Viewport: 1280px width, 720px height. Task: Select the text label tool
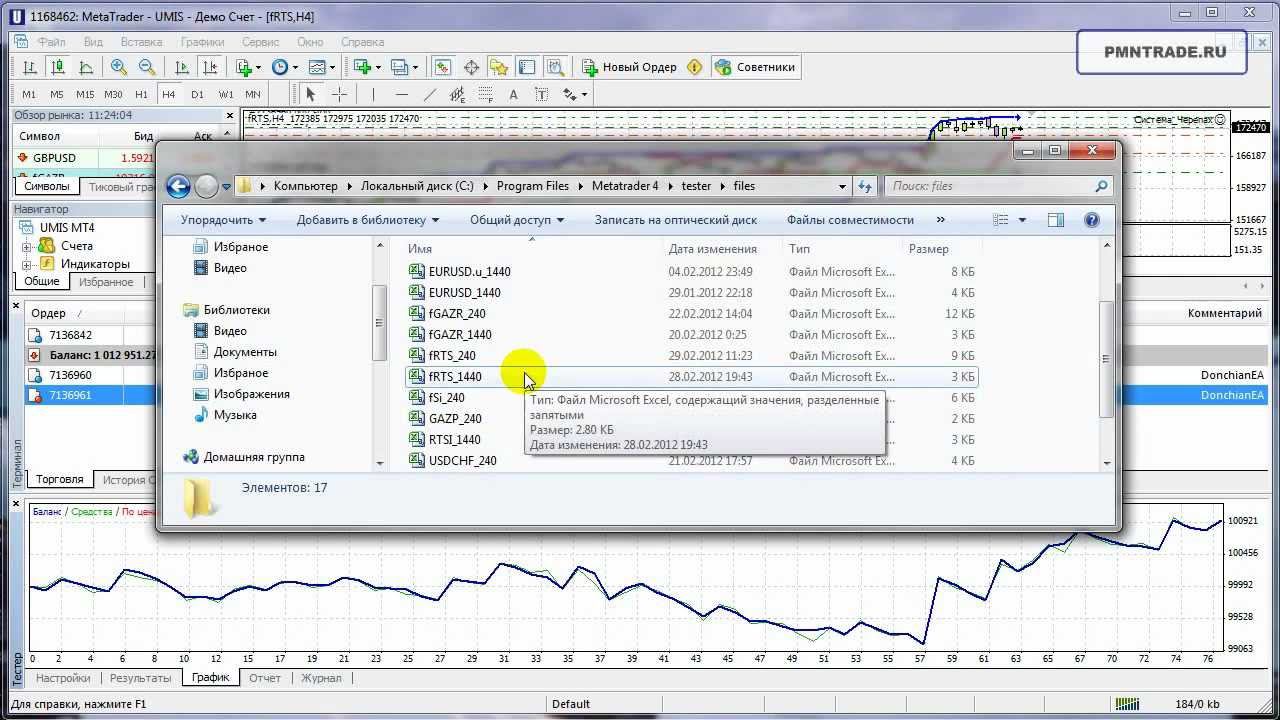[542, 94]
